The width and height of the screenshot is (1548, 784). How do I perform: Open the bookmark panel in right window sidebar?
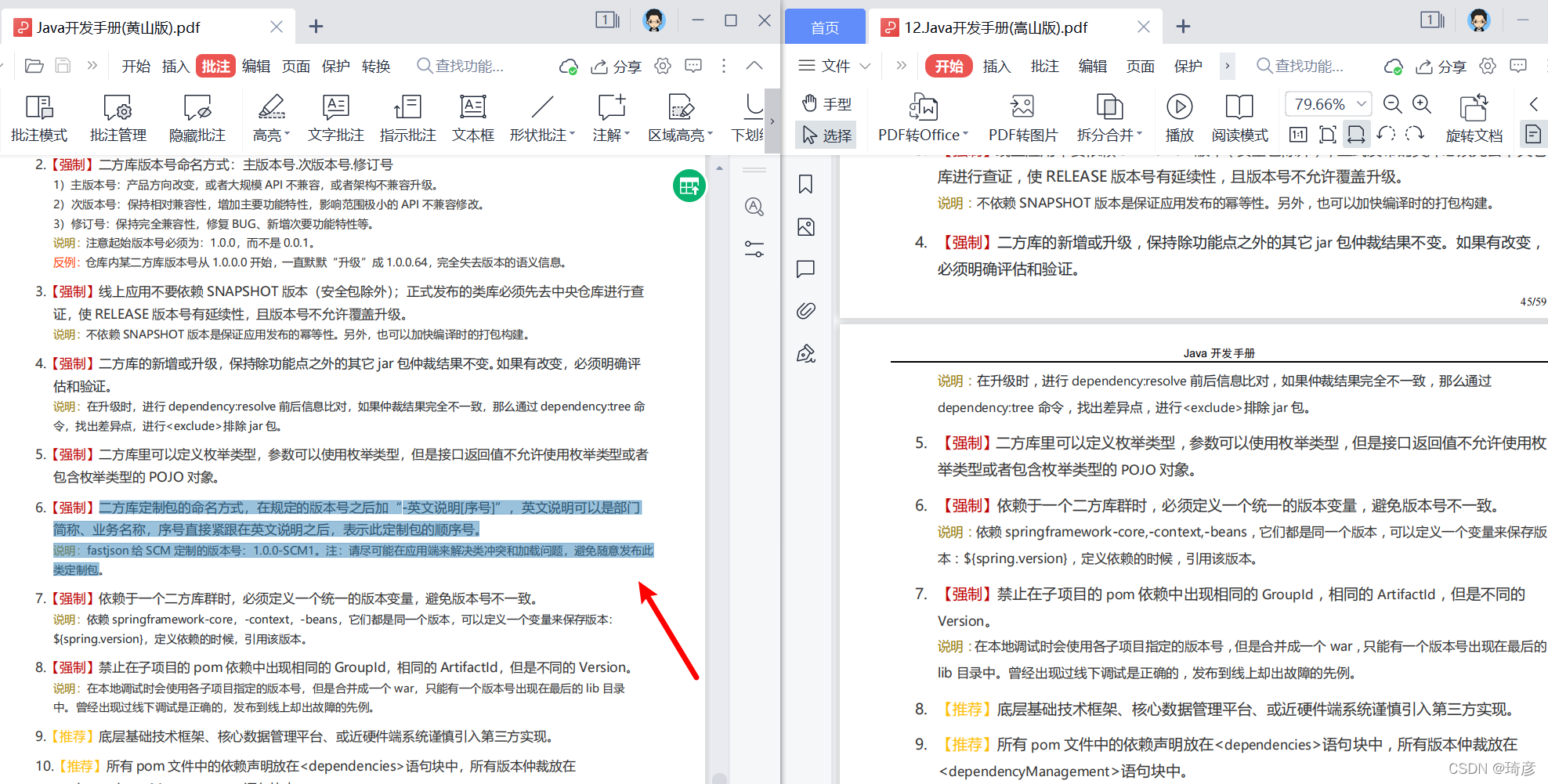[805, 184]
